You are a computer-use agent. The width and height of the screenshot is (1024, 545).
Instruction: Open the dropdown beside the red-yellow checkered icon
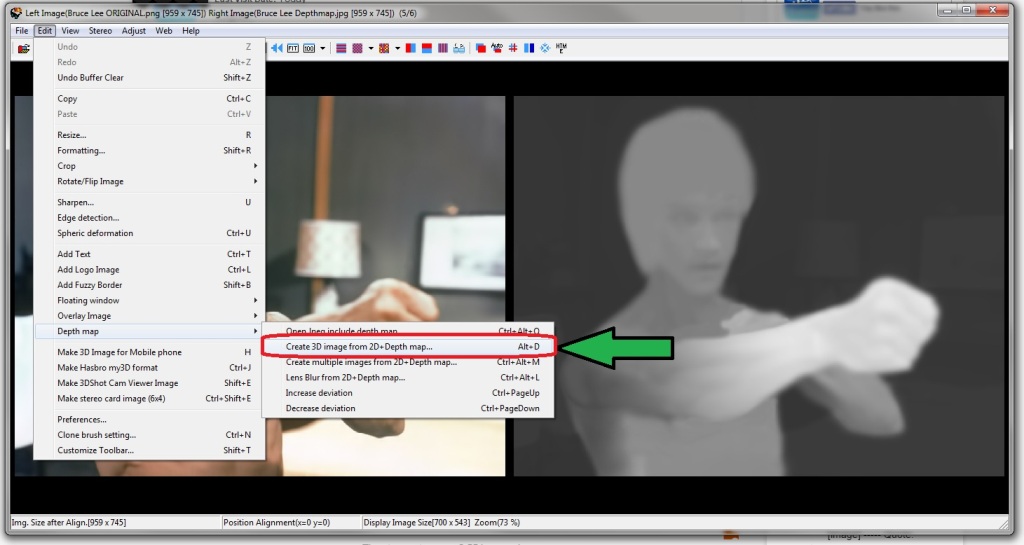coord(397,48)
